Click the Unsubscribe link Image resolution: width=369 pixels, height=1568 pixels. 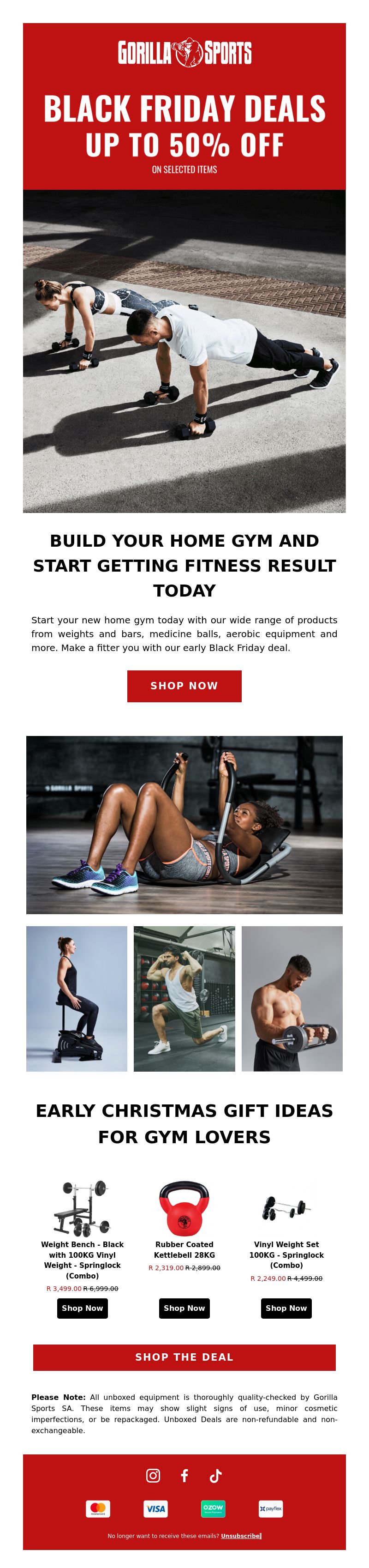click(241, 1536)
